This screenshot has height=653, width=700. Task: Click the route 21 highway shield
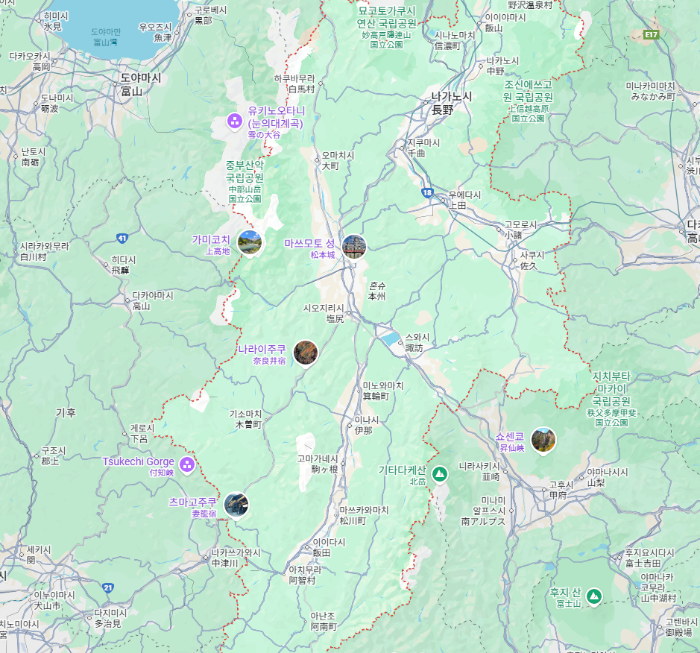pos(108,587)
